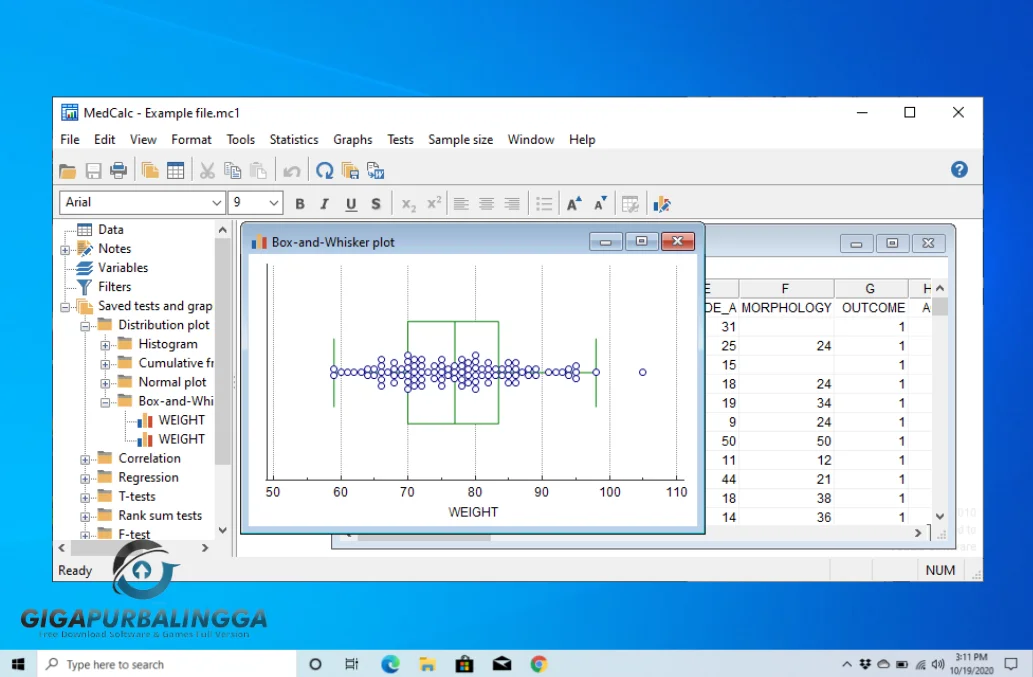Image resolution: width=1033 pixels, height=677 pixels.
Task: Select Variables in the contents tree
Action: coord(123,267)
